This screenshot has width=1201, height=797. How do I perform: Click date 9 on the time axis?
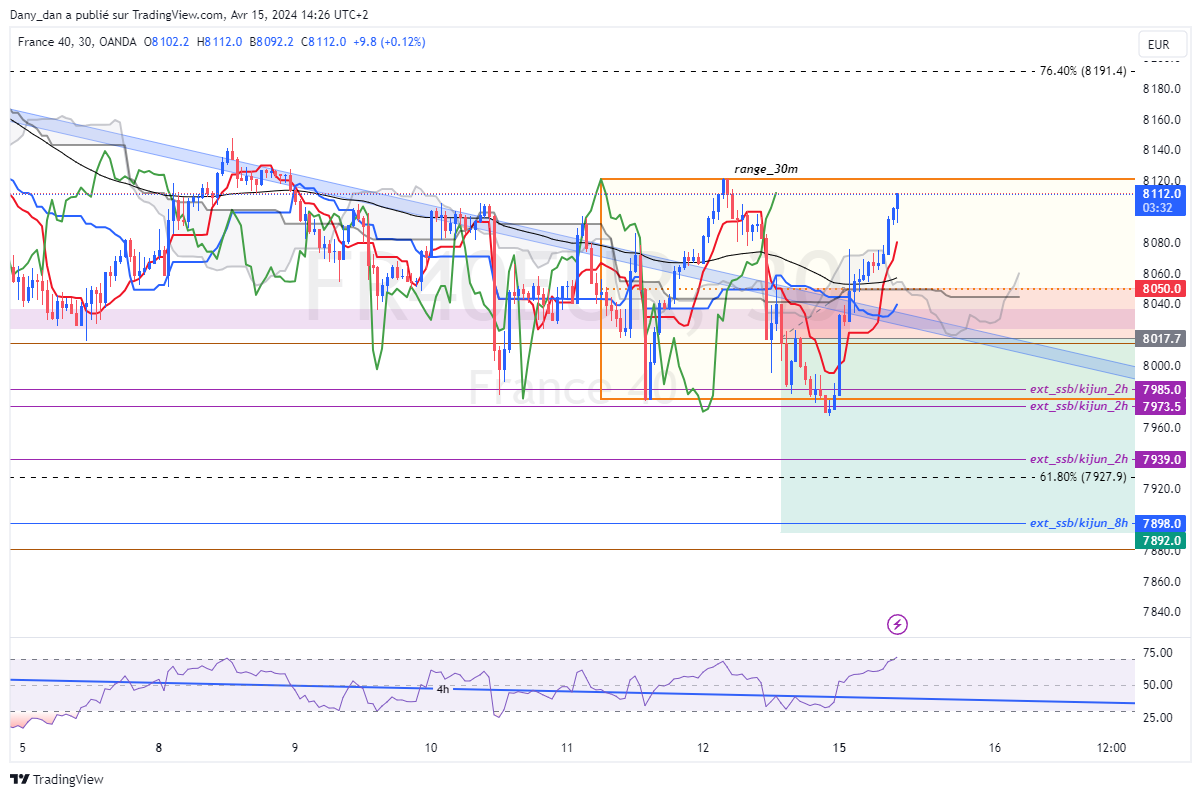coord(295,747)
